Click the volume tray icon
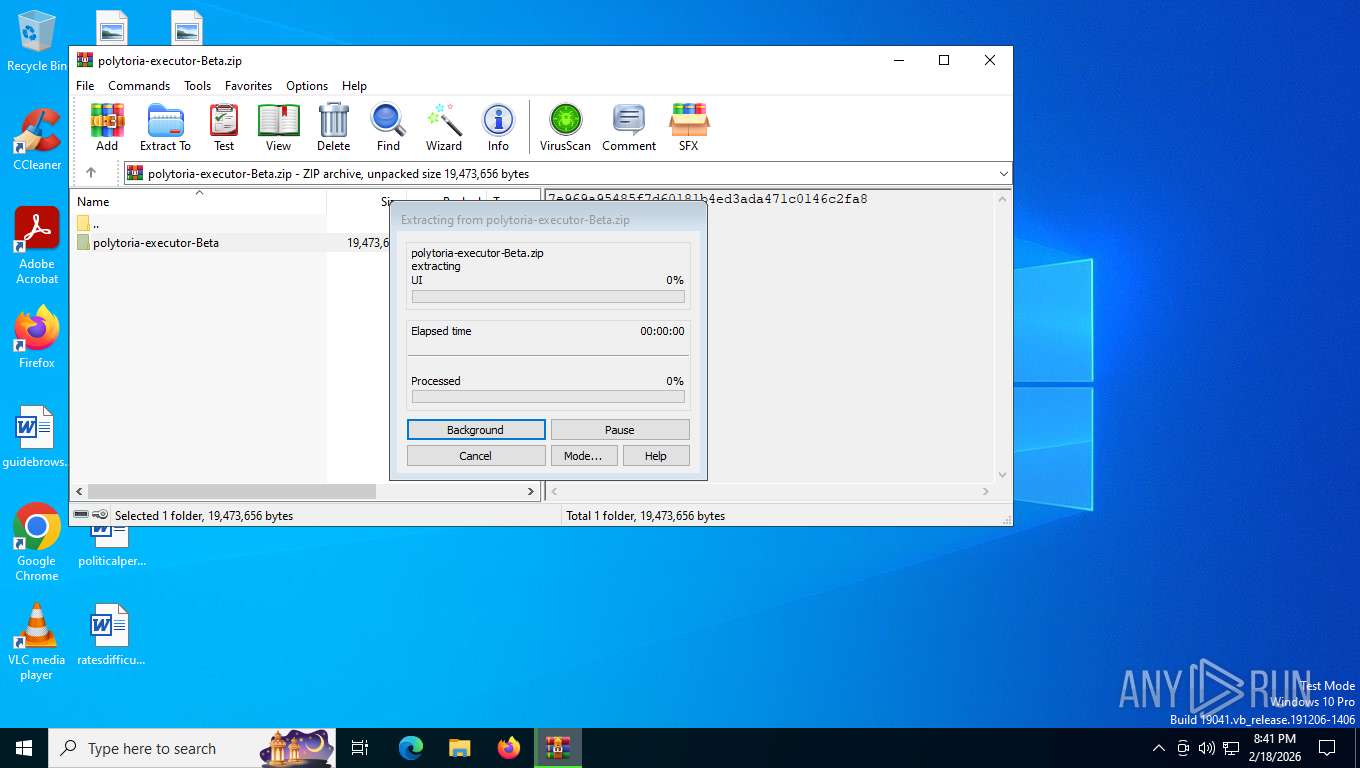This screenshot has width=1360, height=768. (x=1207, y=748)
